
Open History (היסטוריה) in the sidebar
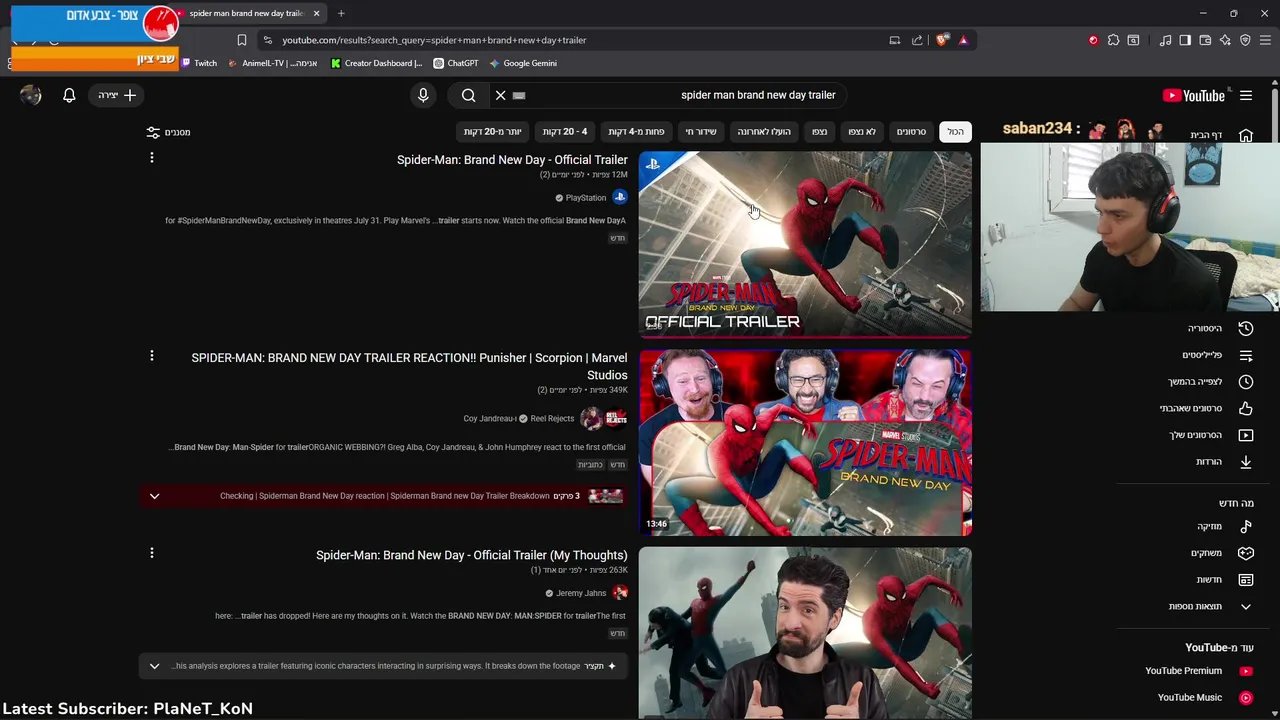point(1220,328)
